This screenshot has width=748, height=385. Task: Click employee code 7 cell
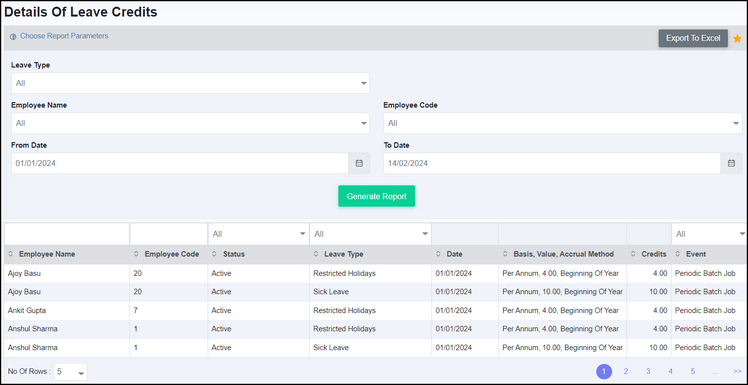[136, 311]
